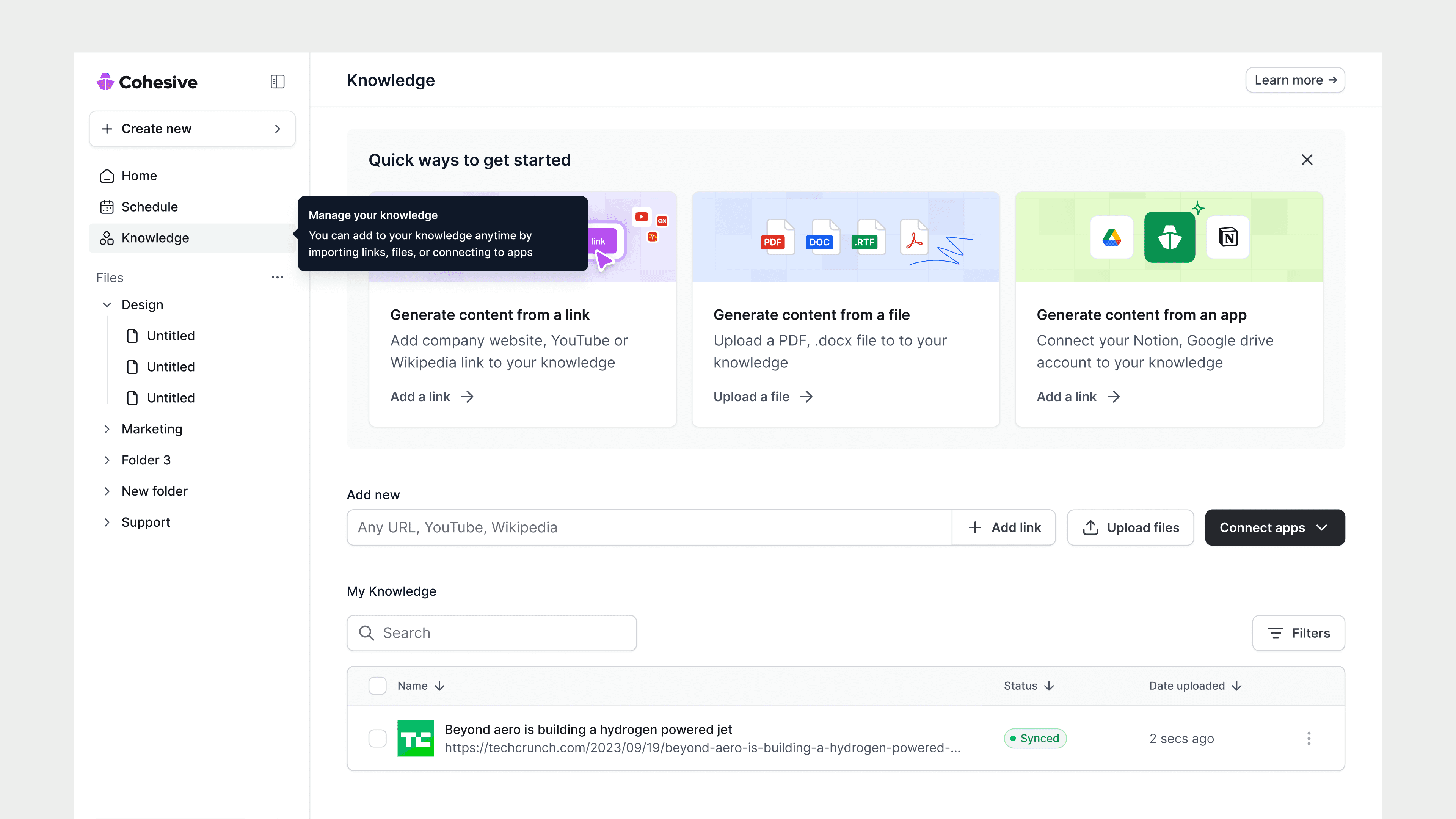Click the TechCrunch thumbnail icon
This screenshot has width=1456, height=819.
point(416,738)
